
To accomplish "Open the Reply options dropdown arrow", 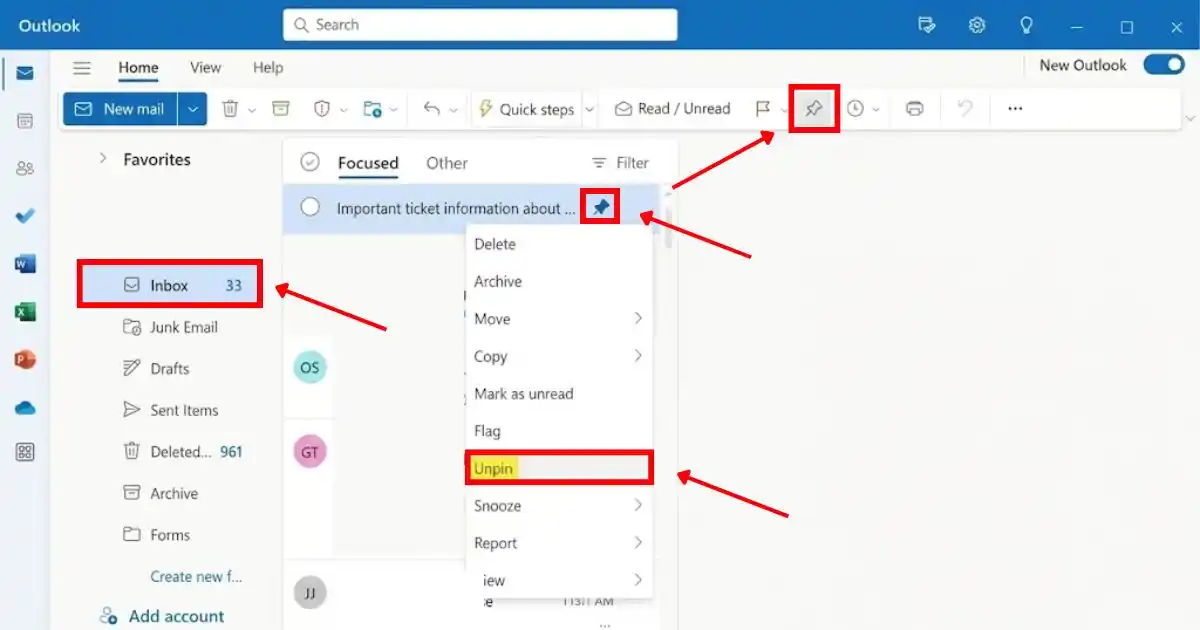I will click(454, 110).
